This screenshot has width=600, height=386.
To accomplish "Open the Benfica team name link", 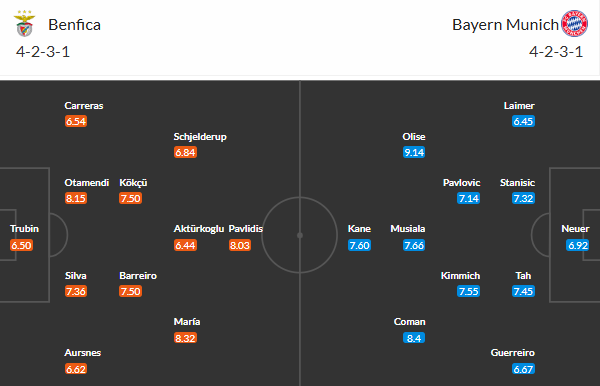I will coord(74,25).
